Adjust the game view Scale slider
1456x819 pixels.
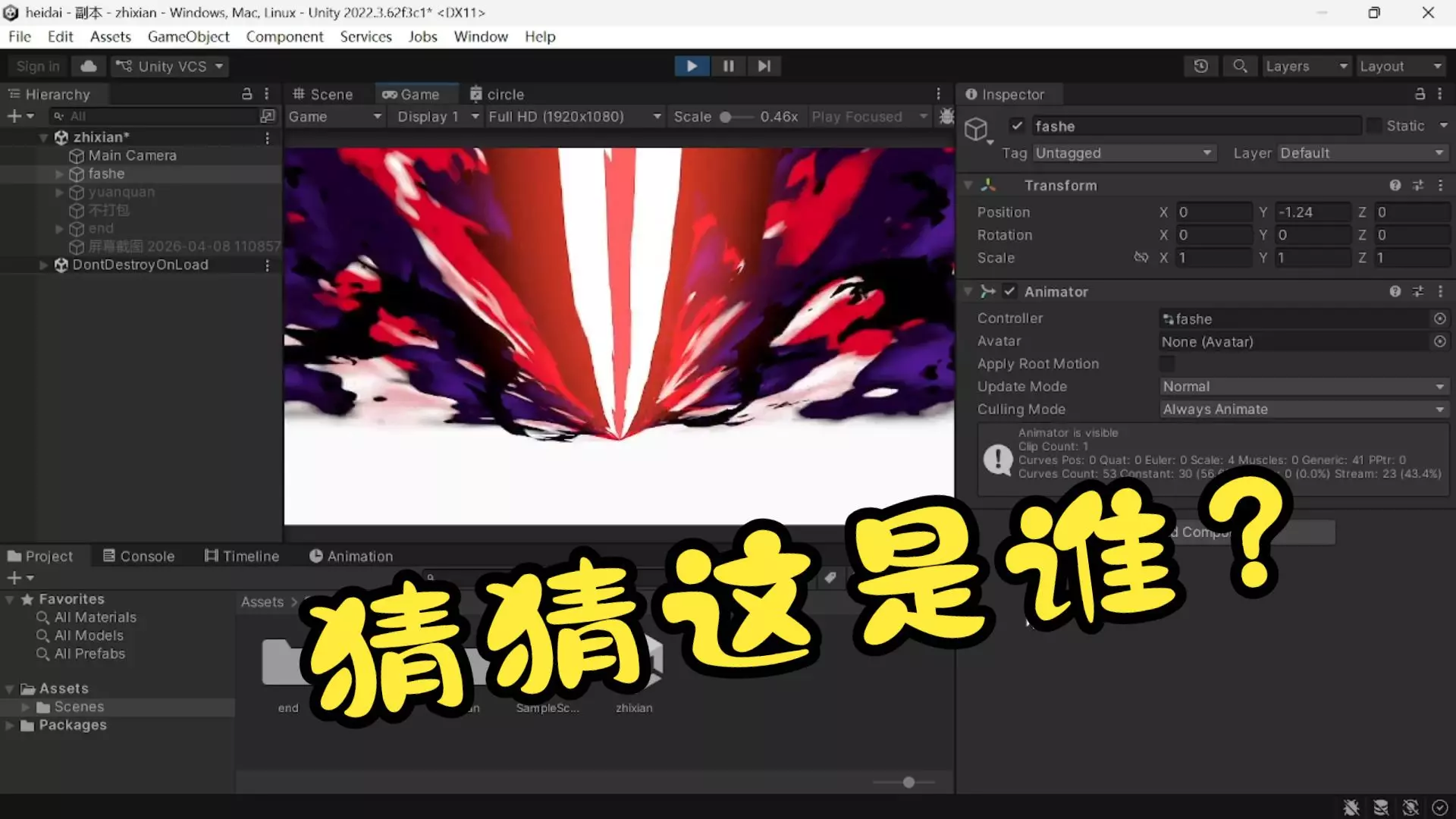[x=726, y=117]
